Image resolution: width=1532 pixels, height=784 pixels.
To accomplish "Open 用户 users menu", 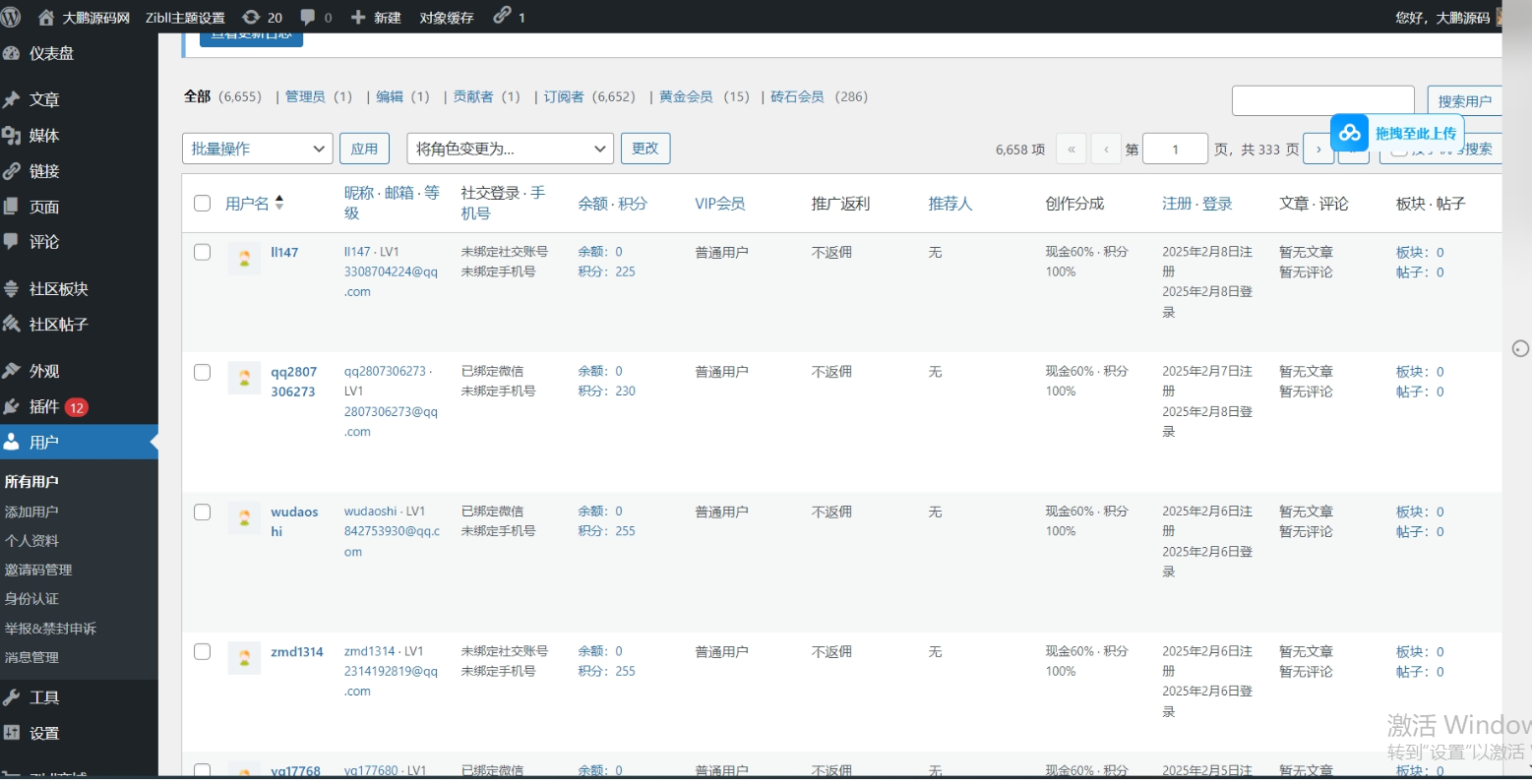I will [79, 443].
